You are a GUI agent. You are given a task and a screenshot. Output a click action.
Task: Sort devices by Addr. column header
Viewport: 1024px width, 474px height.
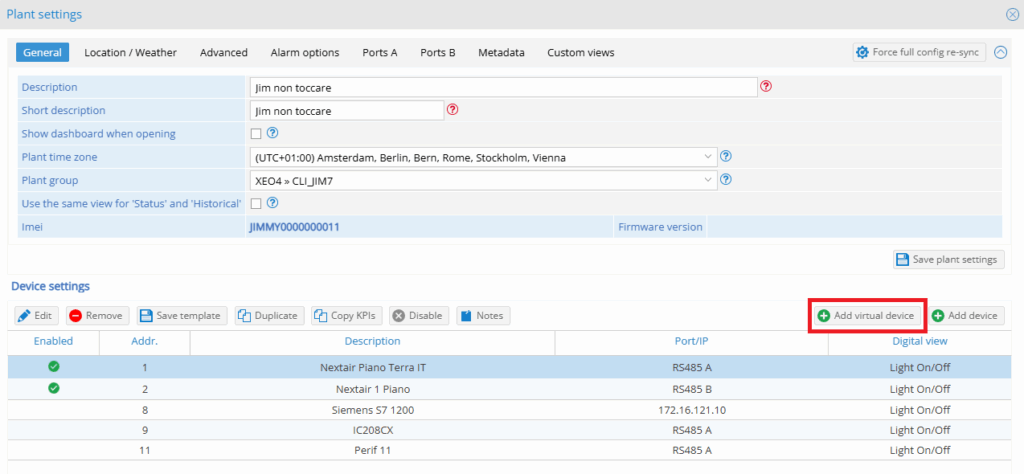tap(144, 341)
